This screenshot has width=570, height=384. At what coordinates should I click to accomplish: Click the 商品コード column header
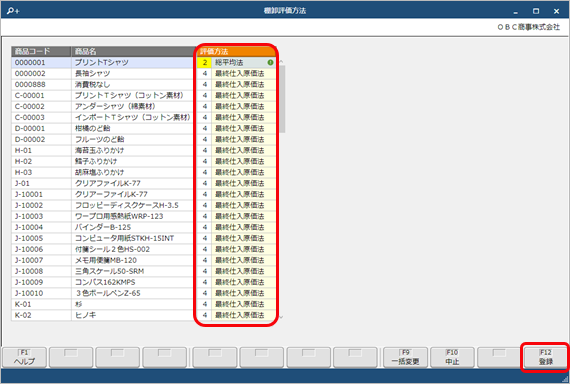(x=41, y=51)
